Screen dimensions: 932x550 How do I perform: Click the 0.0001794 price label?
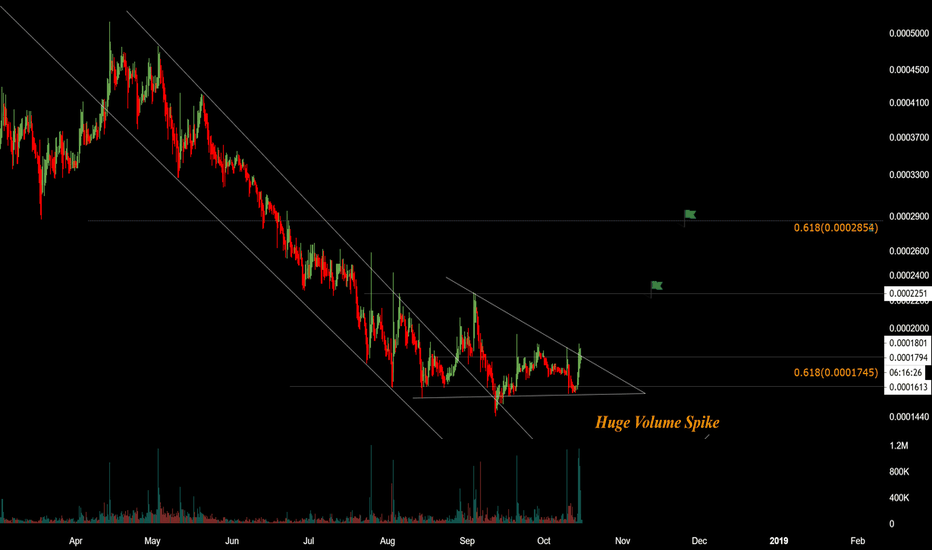908,358
